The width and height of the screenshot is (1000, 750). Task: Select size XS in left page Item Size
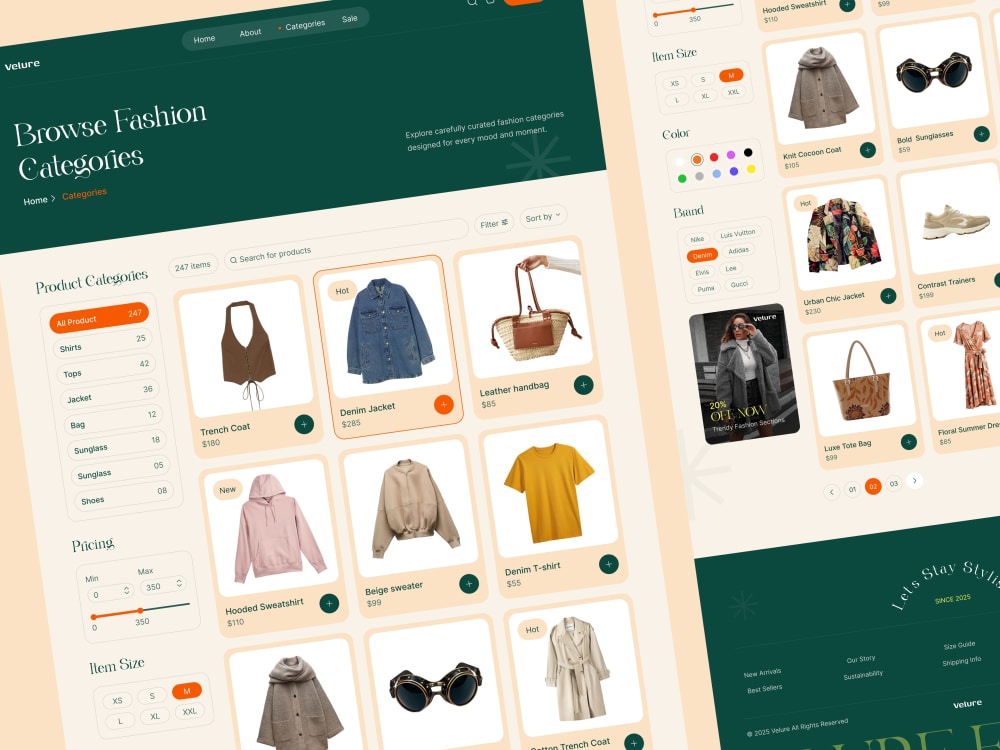point(117,700)
